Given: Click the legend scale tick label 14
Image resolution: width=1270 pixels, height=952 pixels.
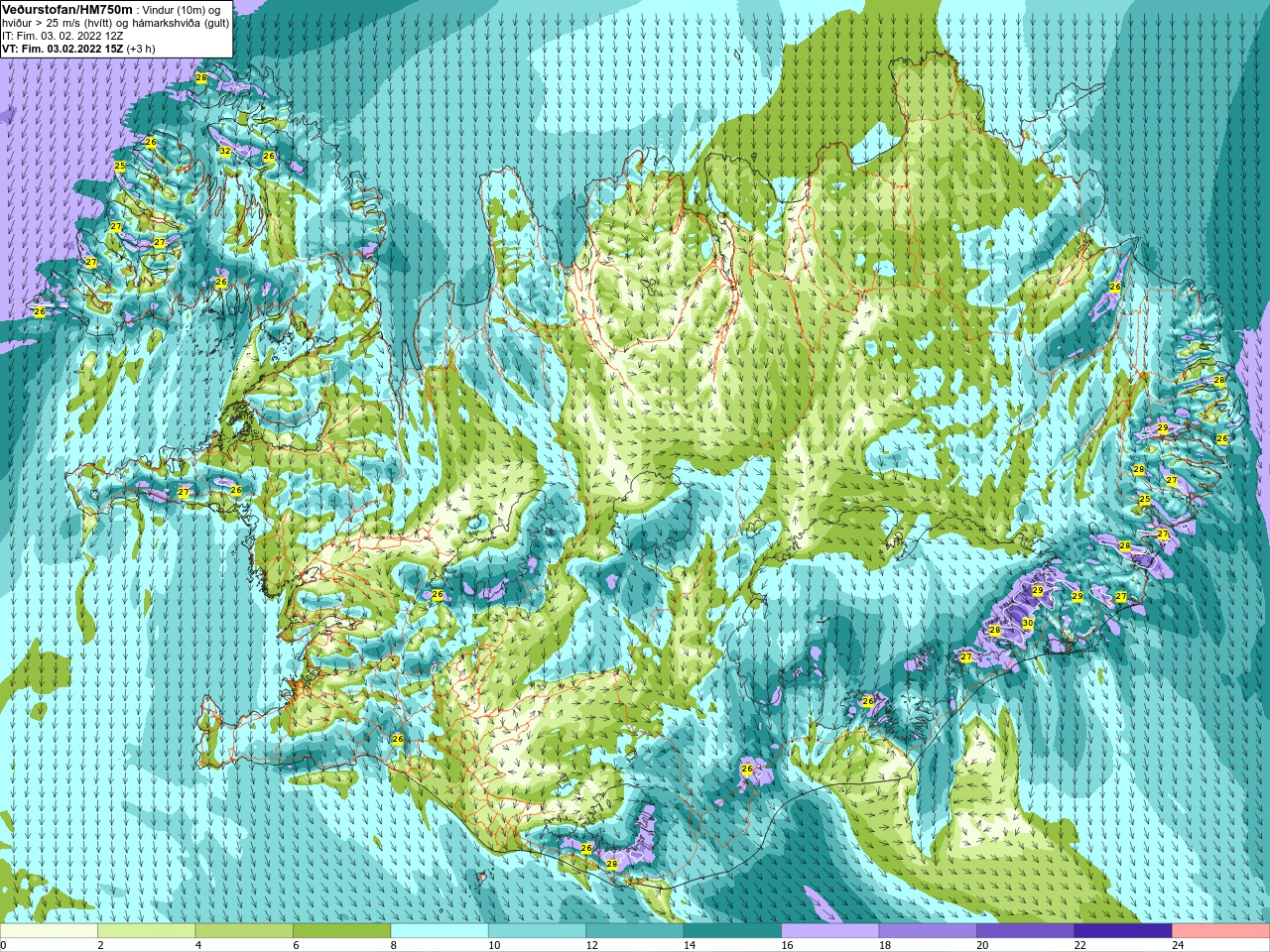Looking at the screenshot, I should (690, 945).
